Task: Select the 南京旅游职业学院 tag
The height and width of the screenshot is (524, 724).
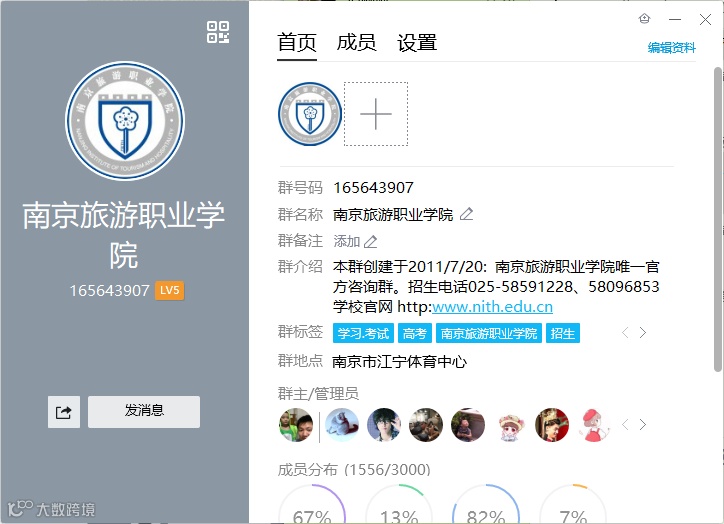Action: 489,333
